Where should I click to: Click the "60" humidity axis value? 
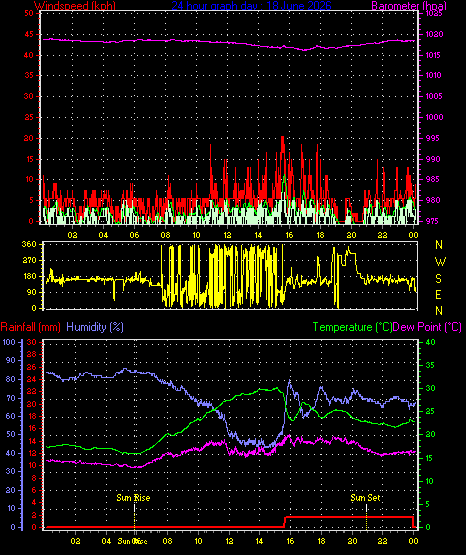[x=11, y=416]
